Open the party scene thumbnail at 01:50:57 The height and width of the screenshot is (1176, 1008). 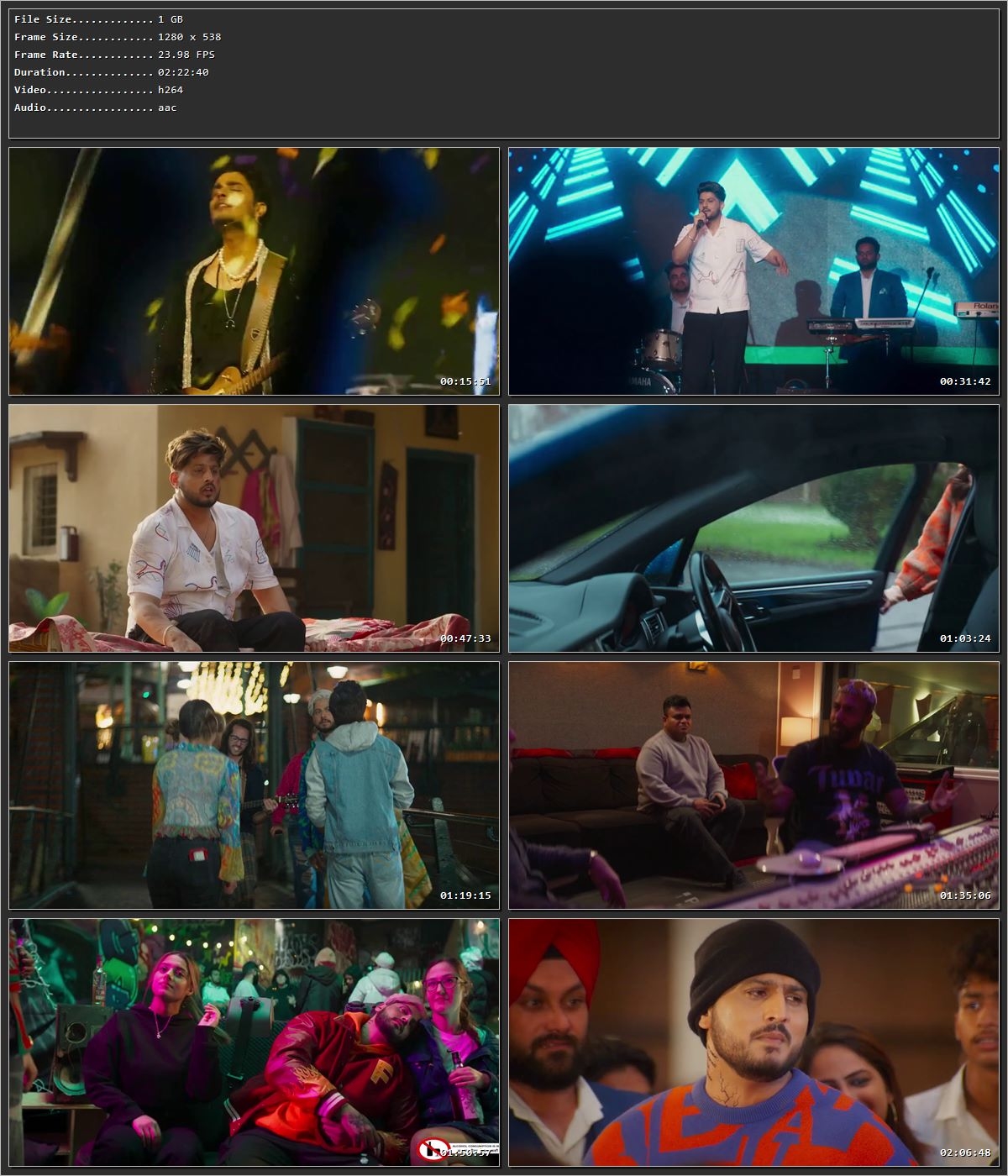pyautogui.click(x=252, y=1046)
